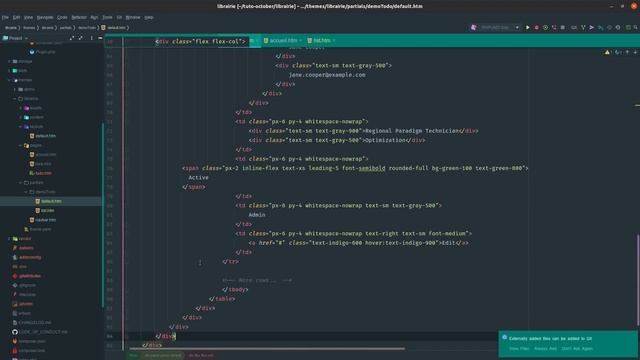Go to next highlighted error arrow
This screenshot has height=360, width=640.
pos(635,52)
